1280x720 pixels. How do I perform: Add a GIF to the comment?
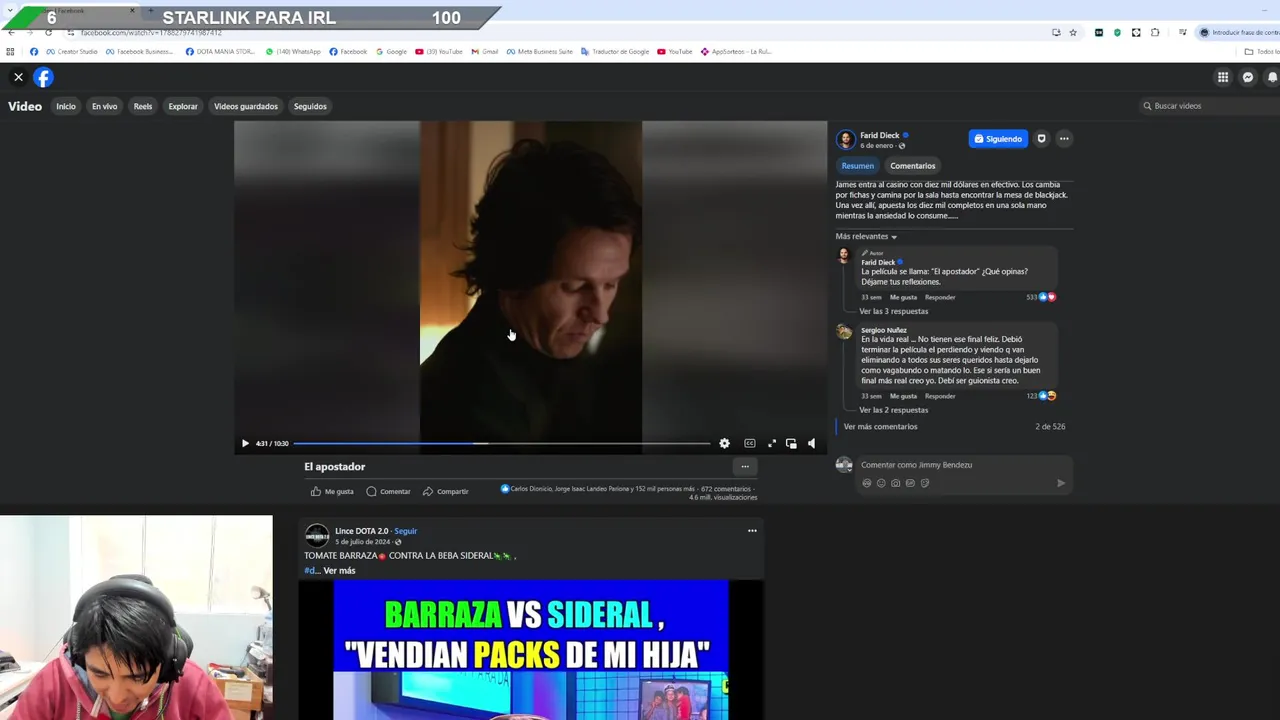(x=910, y=483)
